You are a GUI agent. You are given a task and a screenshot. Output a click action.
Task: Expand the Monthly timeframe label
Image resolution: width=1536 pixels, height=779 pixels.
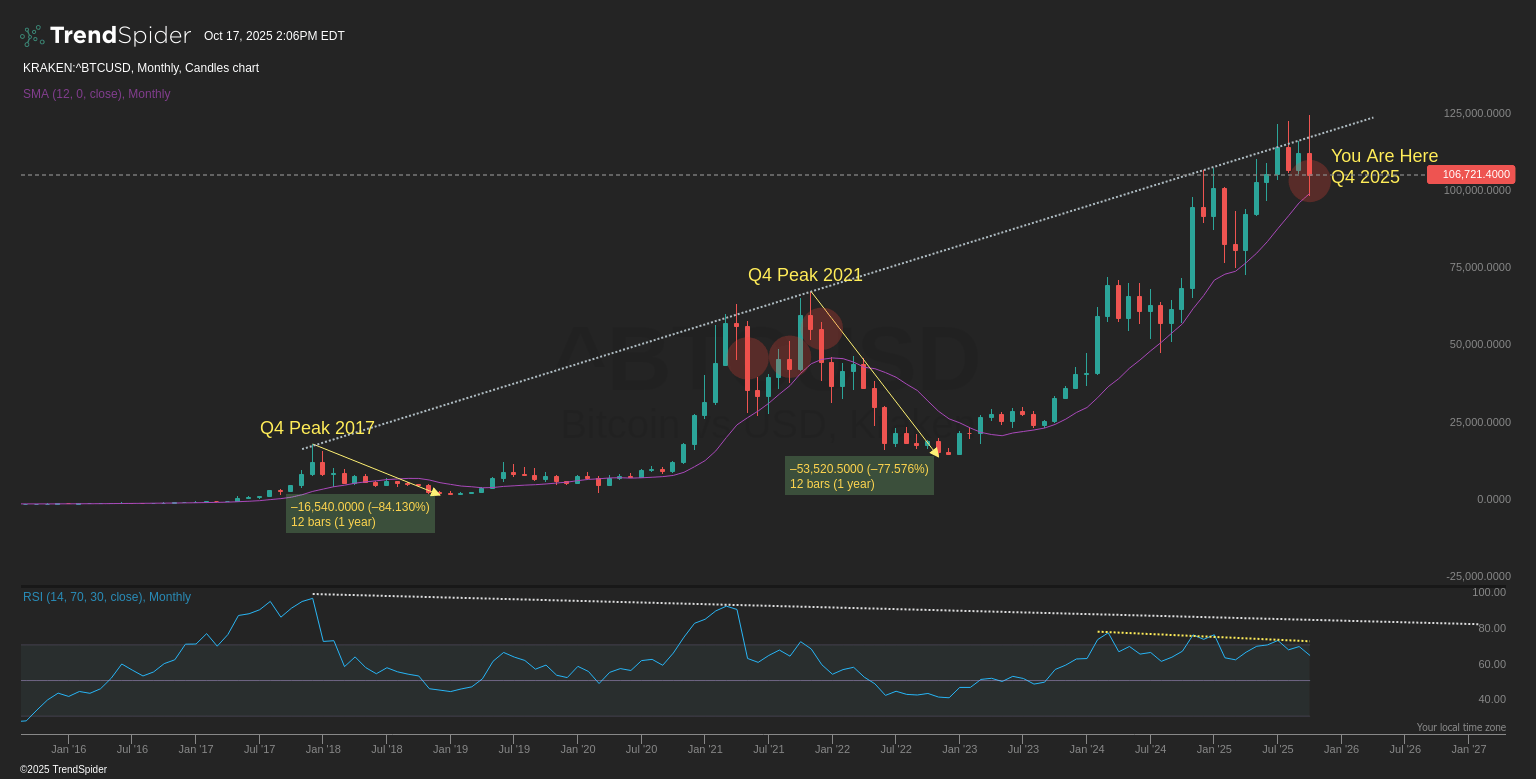158,68
